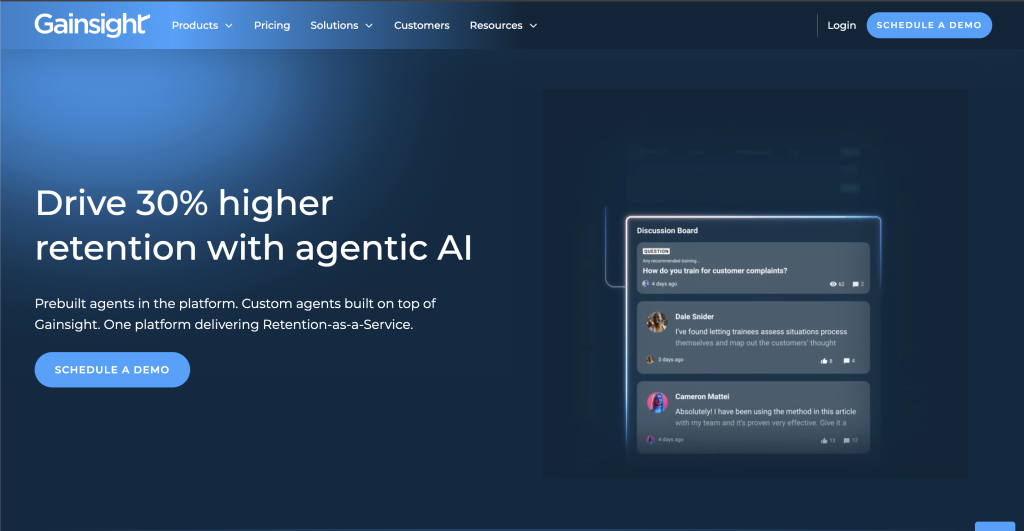
Task: Click the Cameron Mattei name
Action: (702, 396)
